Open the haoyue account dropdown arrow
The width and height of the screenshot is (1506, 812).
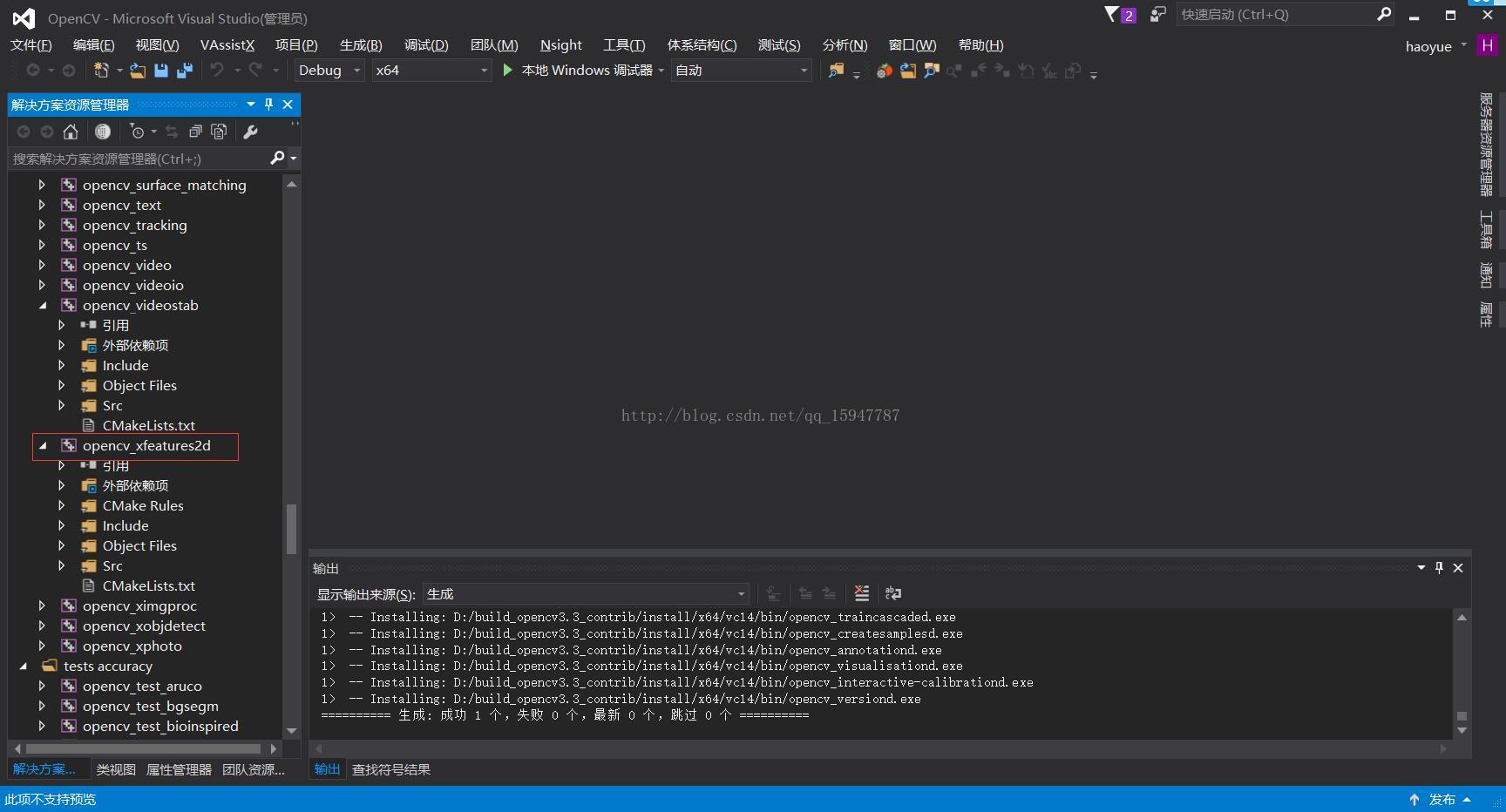pyautogui.click(x=1464, y=45)
